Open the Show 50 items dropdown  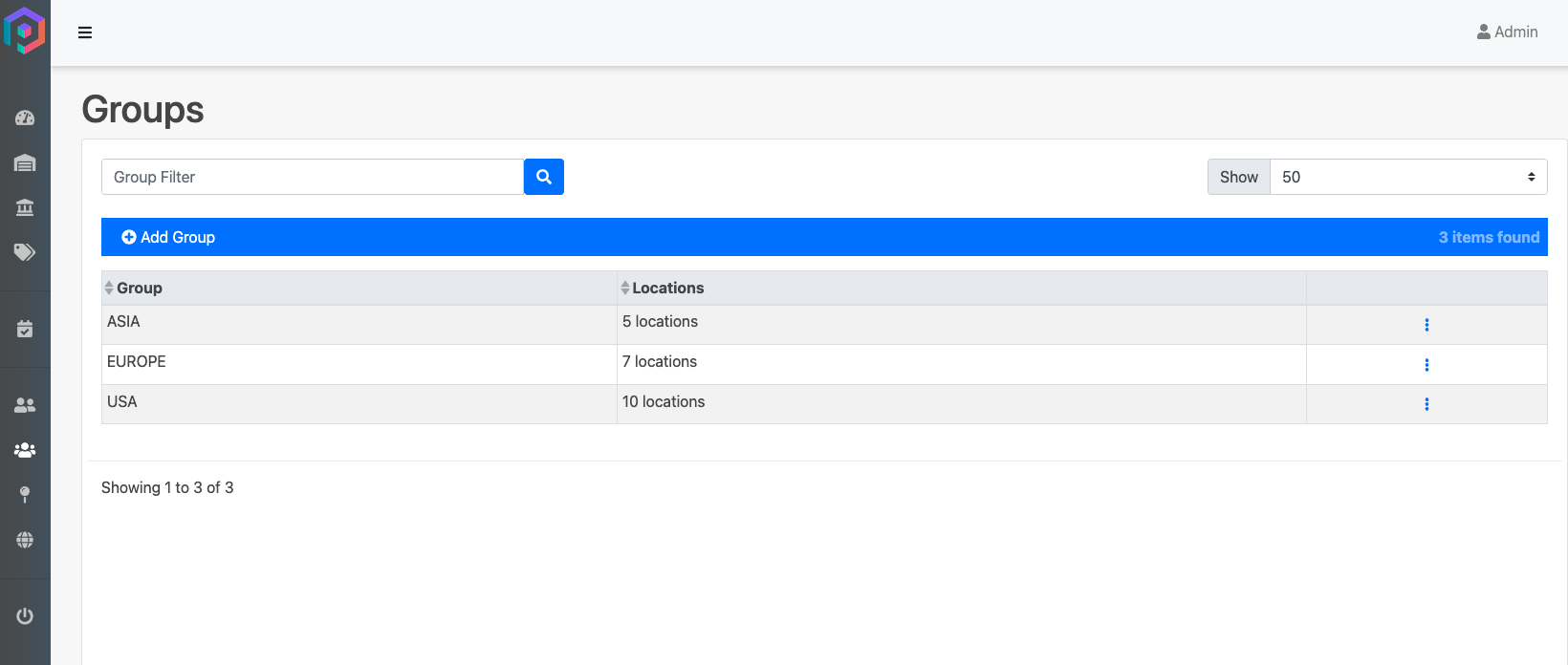pyautogui.click(x=1408, y=177)
